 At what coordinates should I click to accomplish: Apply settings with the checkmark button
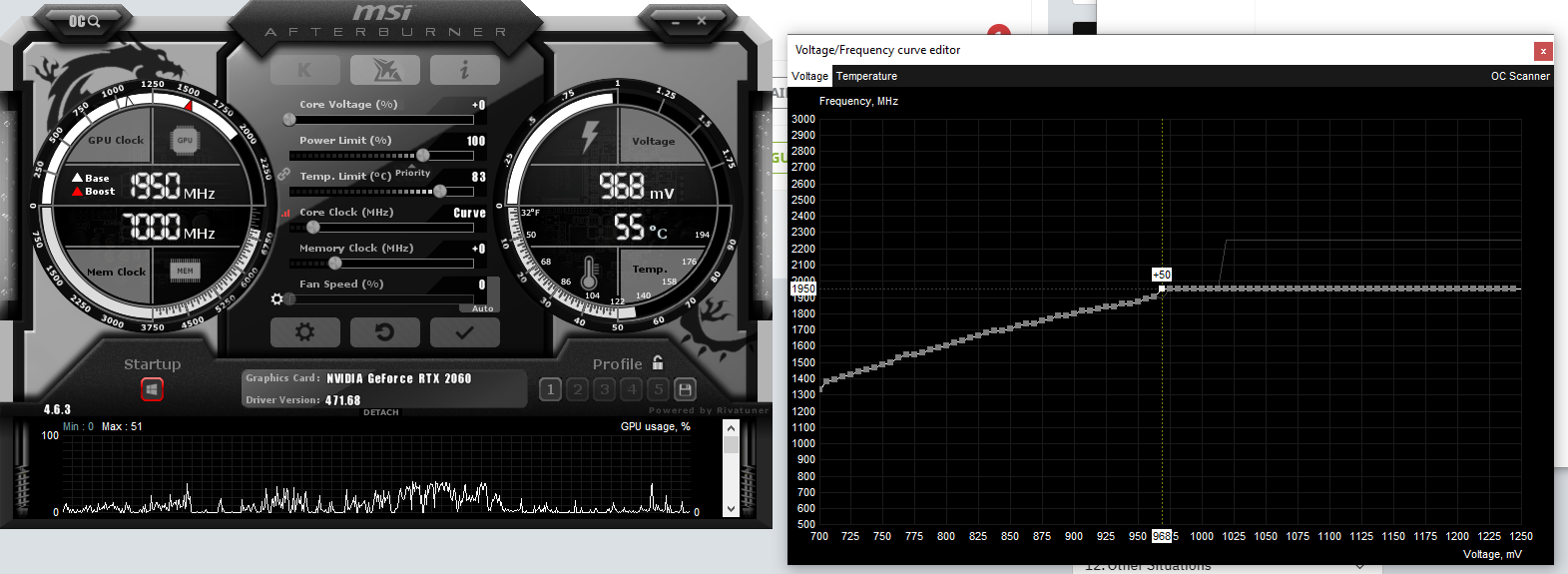pos(464,332)
